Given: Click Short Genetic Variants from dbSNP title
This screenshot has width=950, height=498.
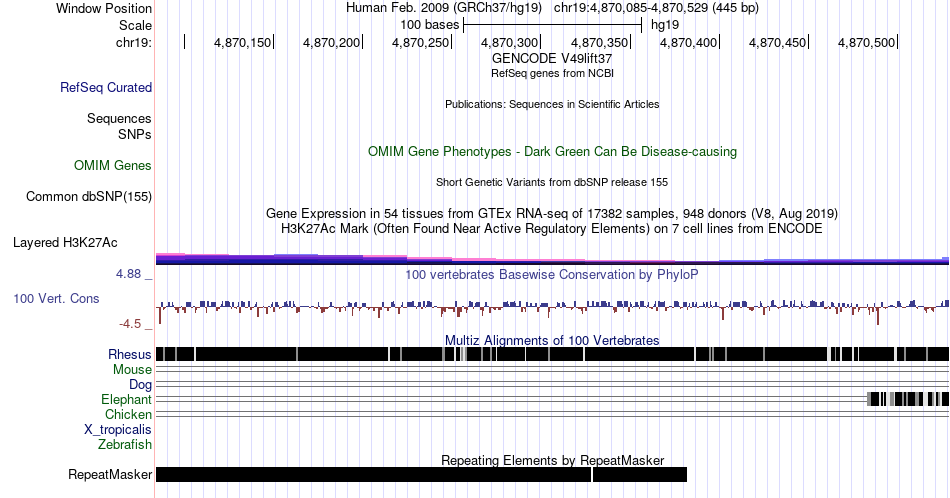Looking at the screenshot, I should tap(552, 182).
